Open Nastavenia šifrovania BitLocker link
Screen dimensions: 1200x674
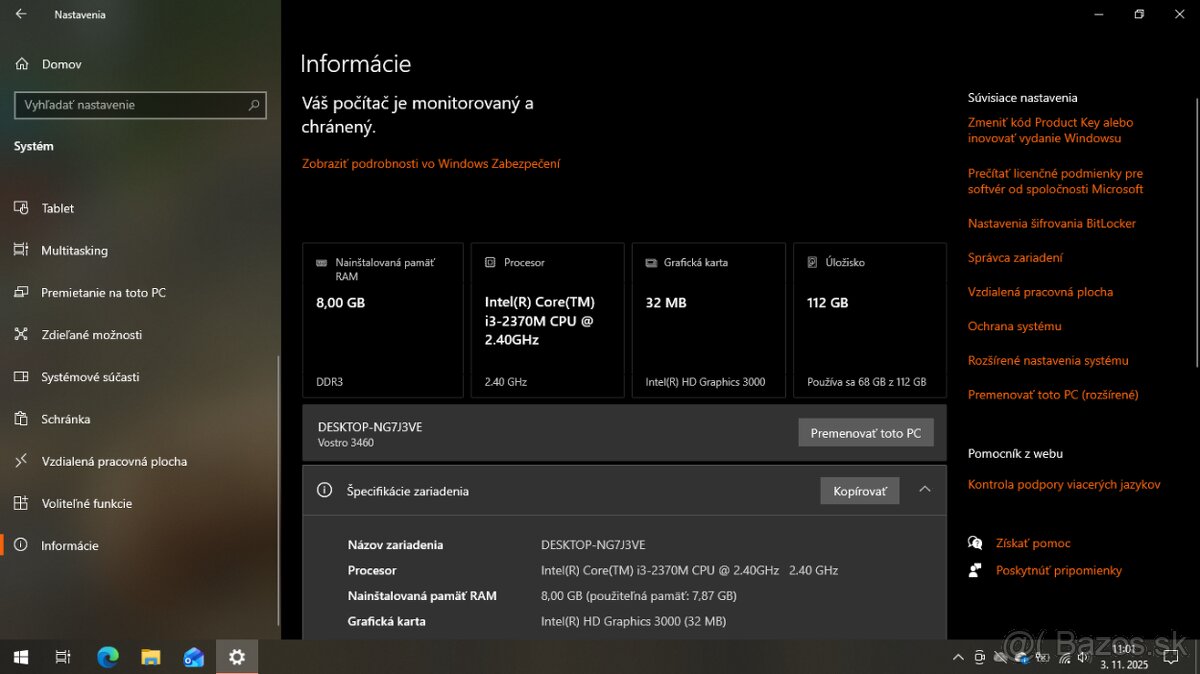point(1051,224)
